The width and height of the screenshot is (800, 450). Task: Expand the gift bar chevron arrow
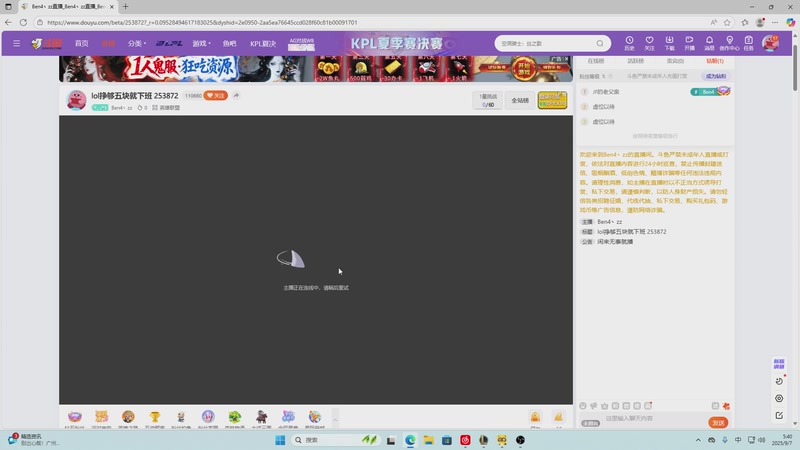(x=335, y=420)
